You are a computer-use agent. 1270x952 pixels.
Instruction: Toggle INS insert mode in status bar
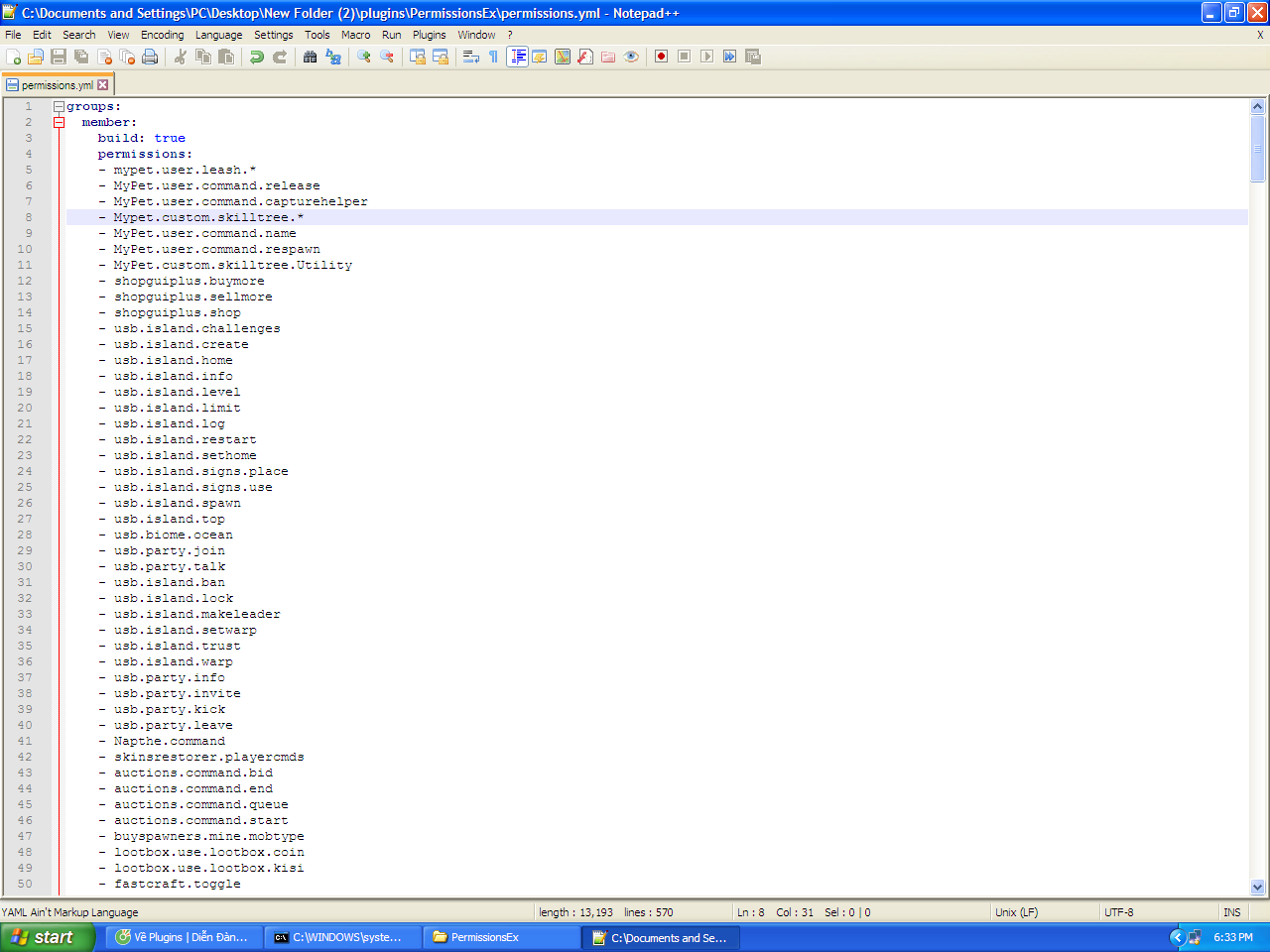(1232, 912)
